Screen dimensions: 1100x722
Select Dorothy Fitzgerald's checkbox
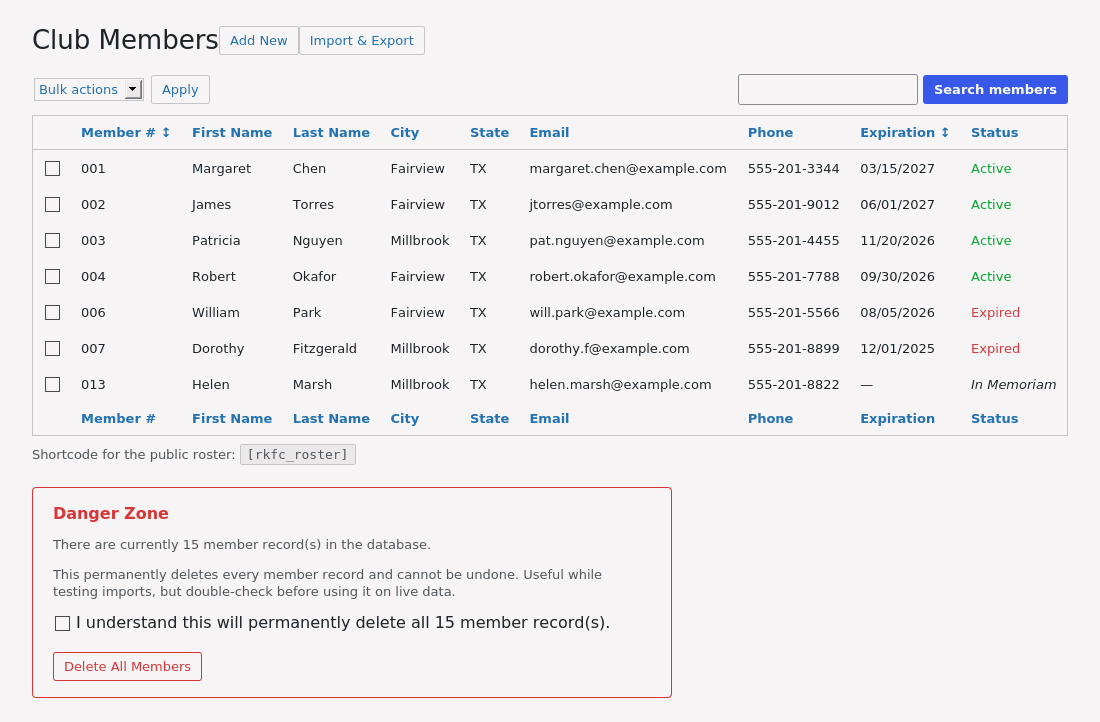tap(53, 349)
